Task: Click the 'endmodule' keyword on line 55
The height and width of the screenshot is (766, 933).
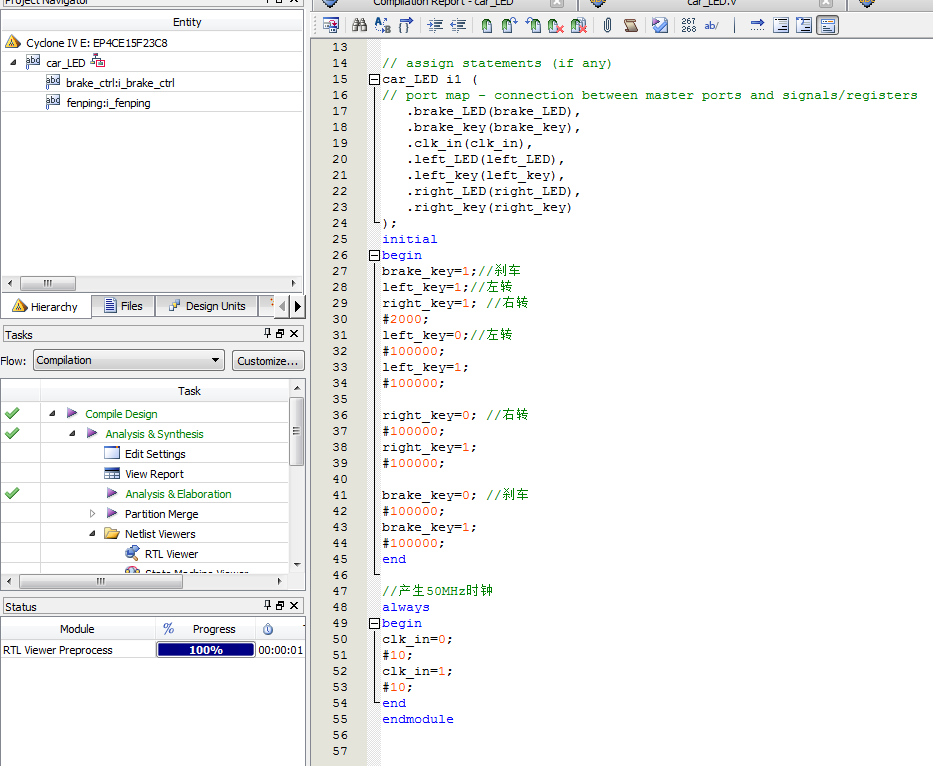Action: 418,719
